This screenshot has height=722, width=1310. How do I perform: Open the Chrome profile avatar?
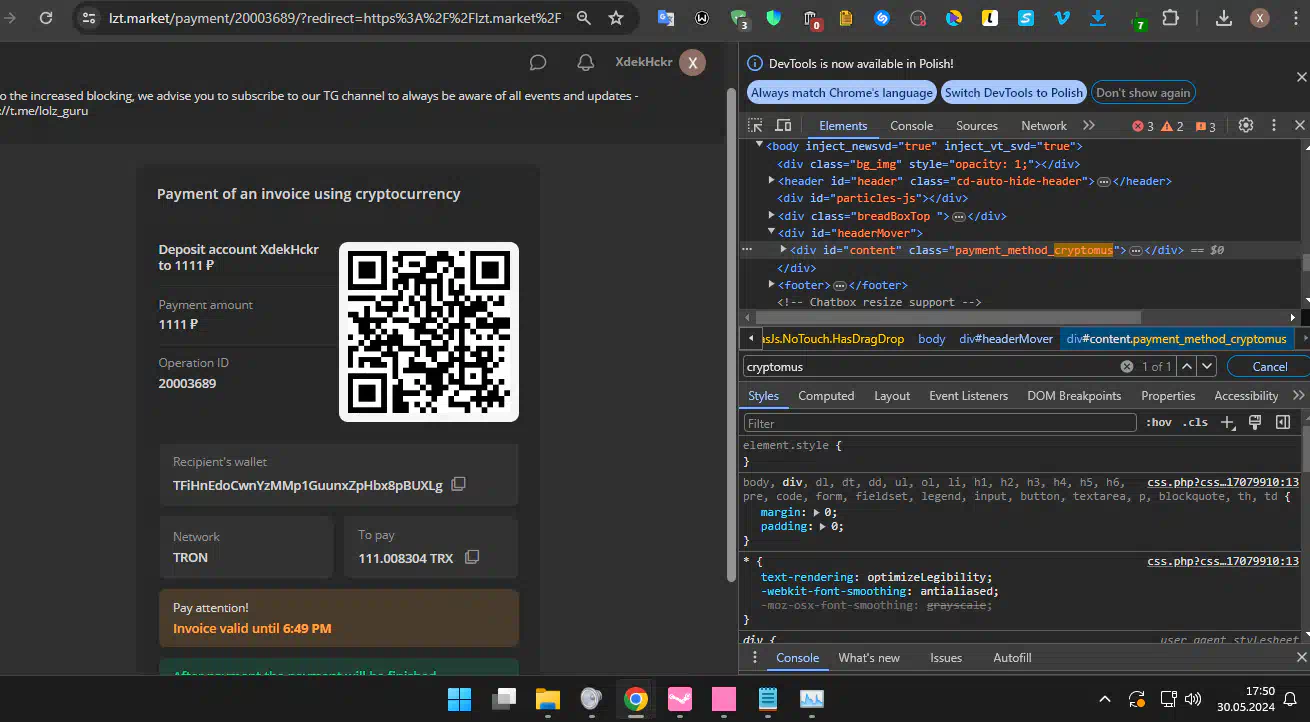pyautogui.click(x=1260, y=18)
